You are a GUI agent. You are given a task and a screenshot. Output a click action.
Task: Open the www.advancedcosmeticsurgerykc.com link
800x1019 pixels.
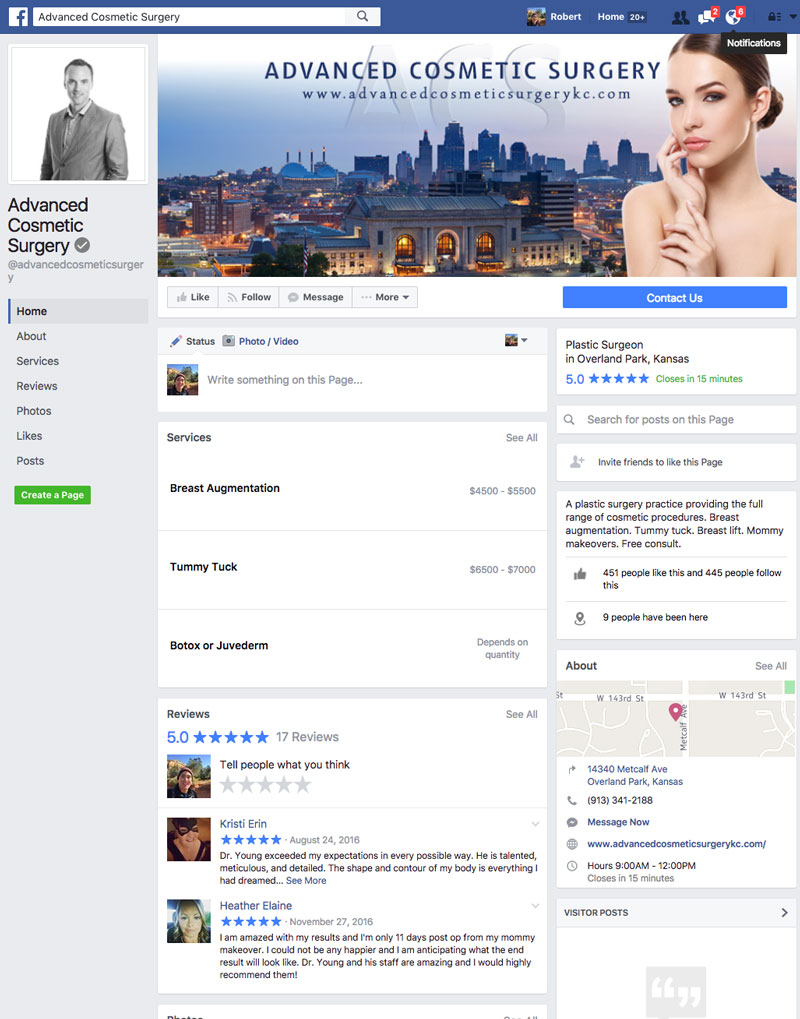pyautogui.click(x=677, y=844)
